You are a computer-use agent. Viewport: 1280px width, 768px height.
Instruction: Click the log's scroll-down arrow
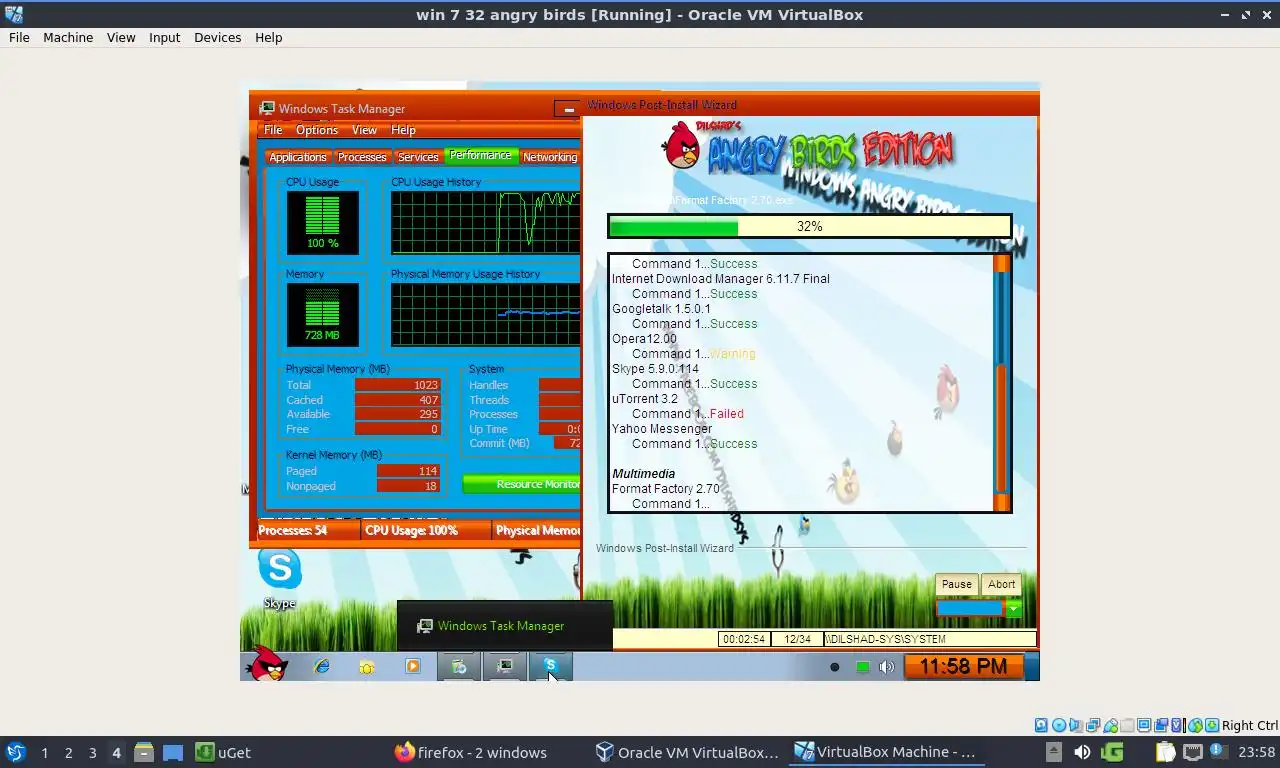[x=1001, y=503]
